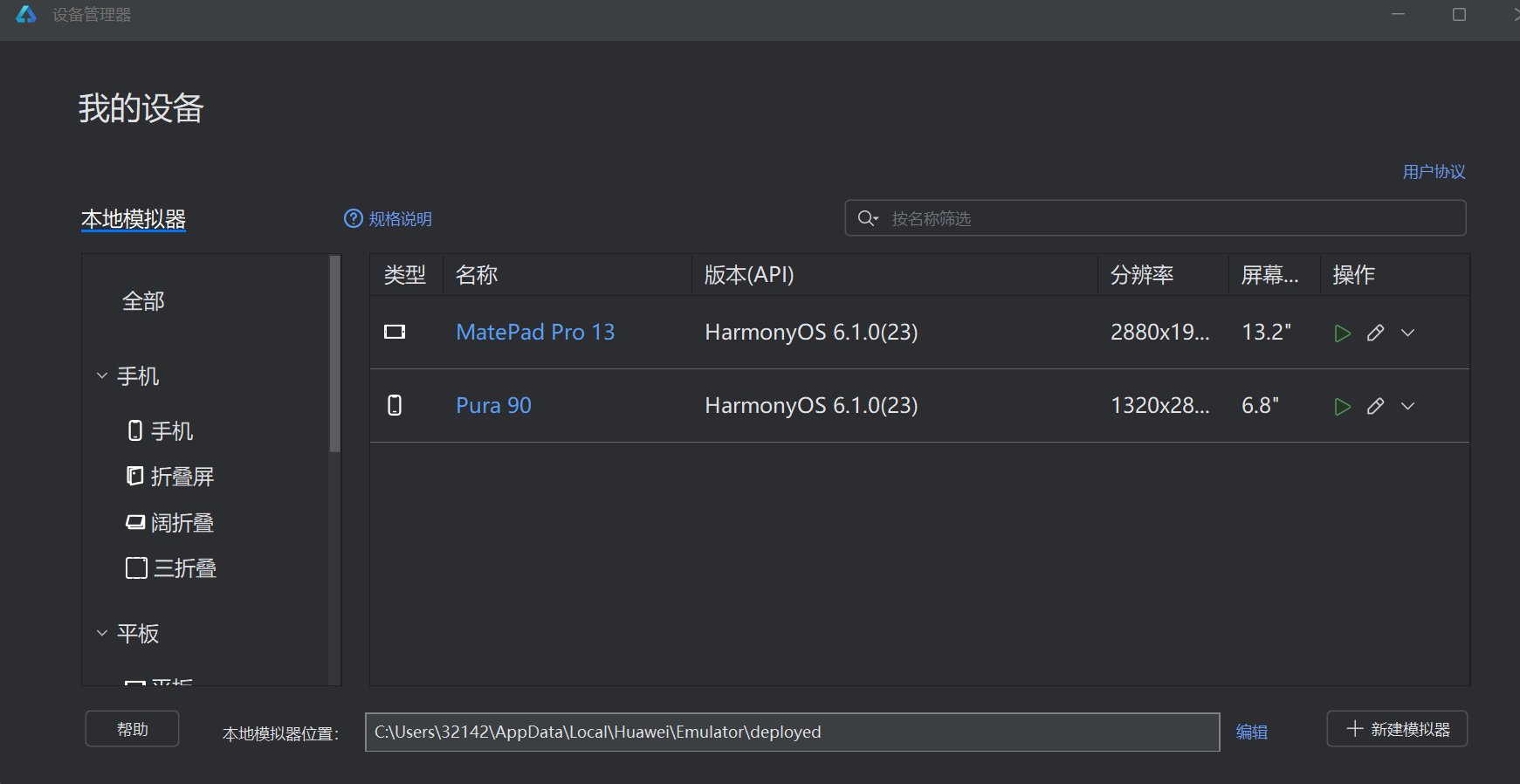Click the HarmonyOS 6.1.0(23) version for Pura 90
1520x784 pixels.
click(811, 405)
